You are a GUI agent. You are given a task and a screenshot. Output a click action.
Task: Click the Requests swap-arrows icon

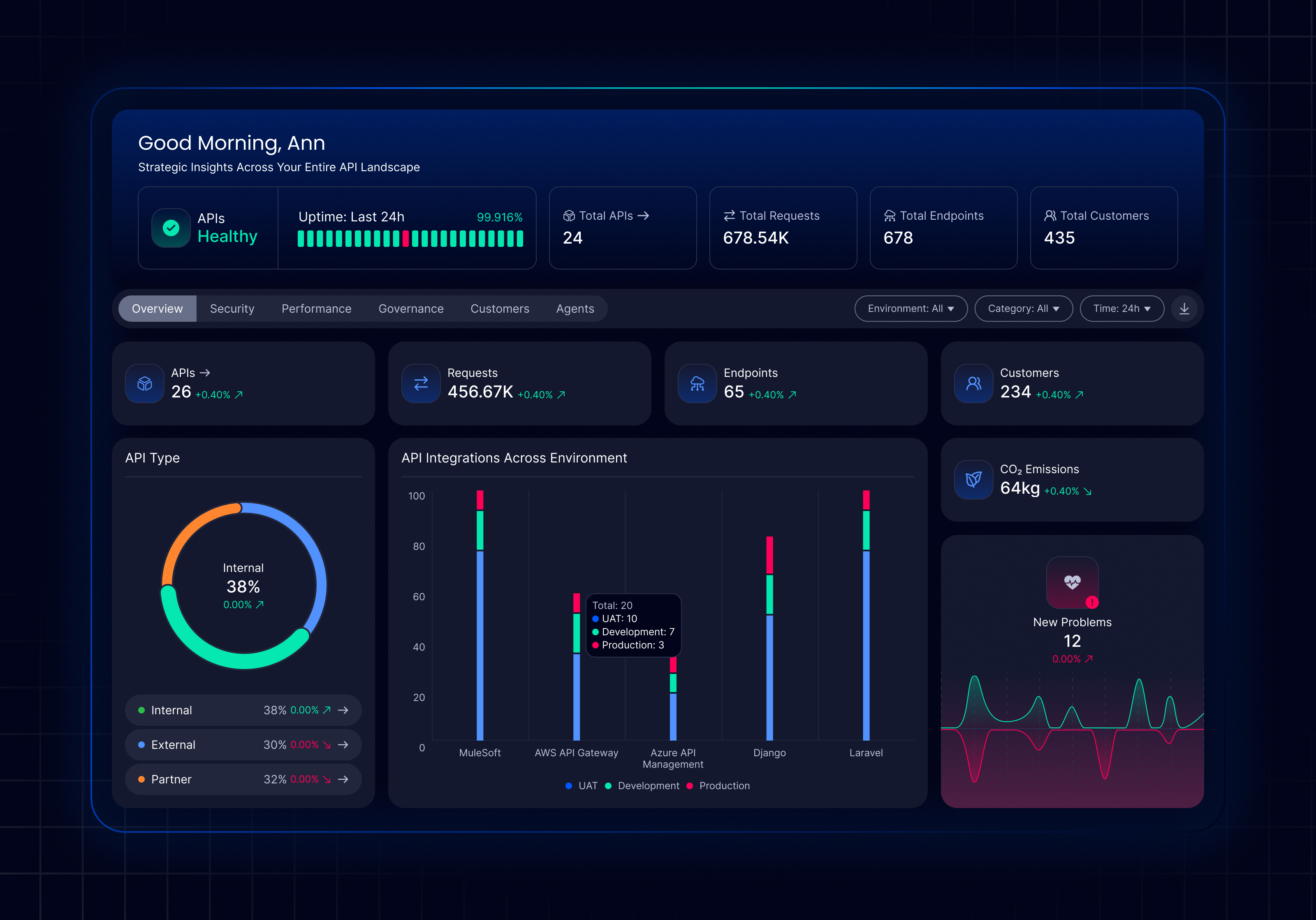pyautogui.click(x=421, y=383)
